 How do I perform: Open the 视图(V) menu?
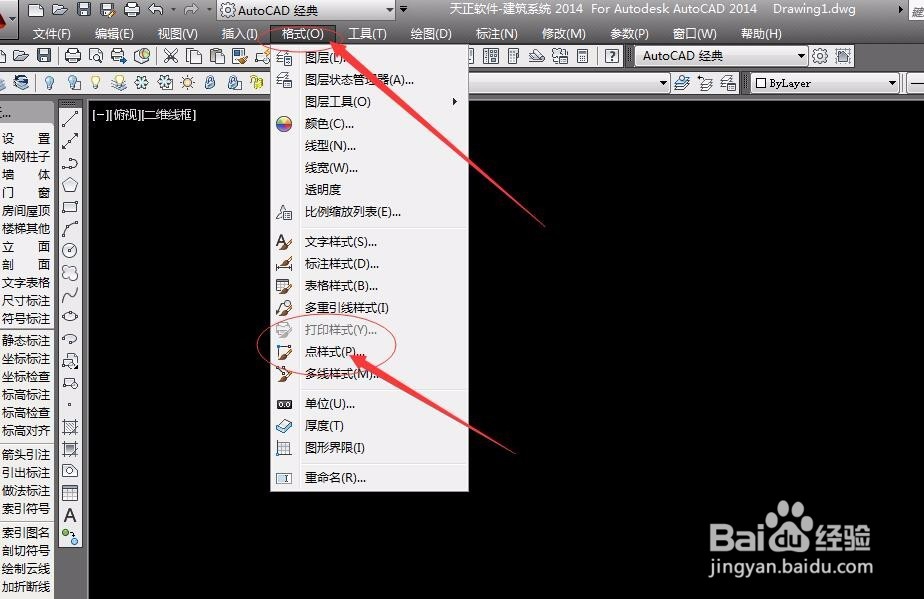[x=177, y=34]
